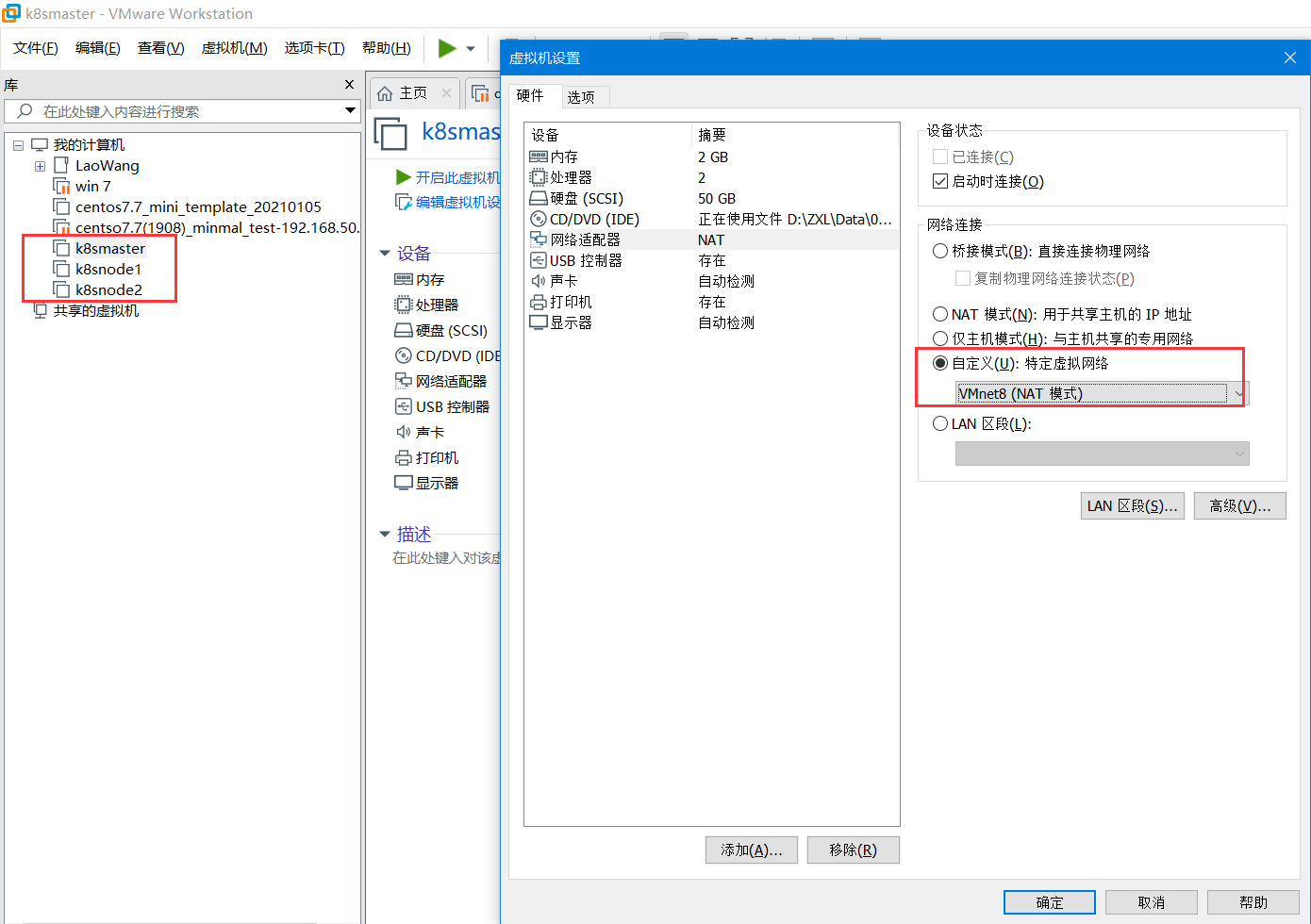
Task: Select k8snode2 in the library tree
Action: 108,289
